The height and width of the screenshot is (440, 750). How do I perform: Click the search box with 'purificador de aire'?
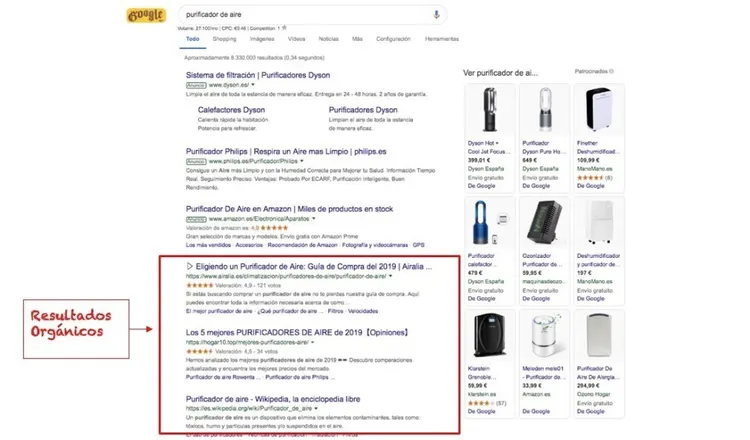point(313,15)
